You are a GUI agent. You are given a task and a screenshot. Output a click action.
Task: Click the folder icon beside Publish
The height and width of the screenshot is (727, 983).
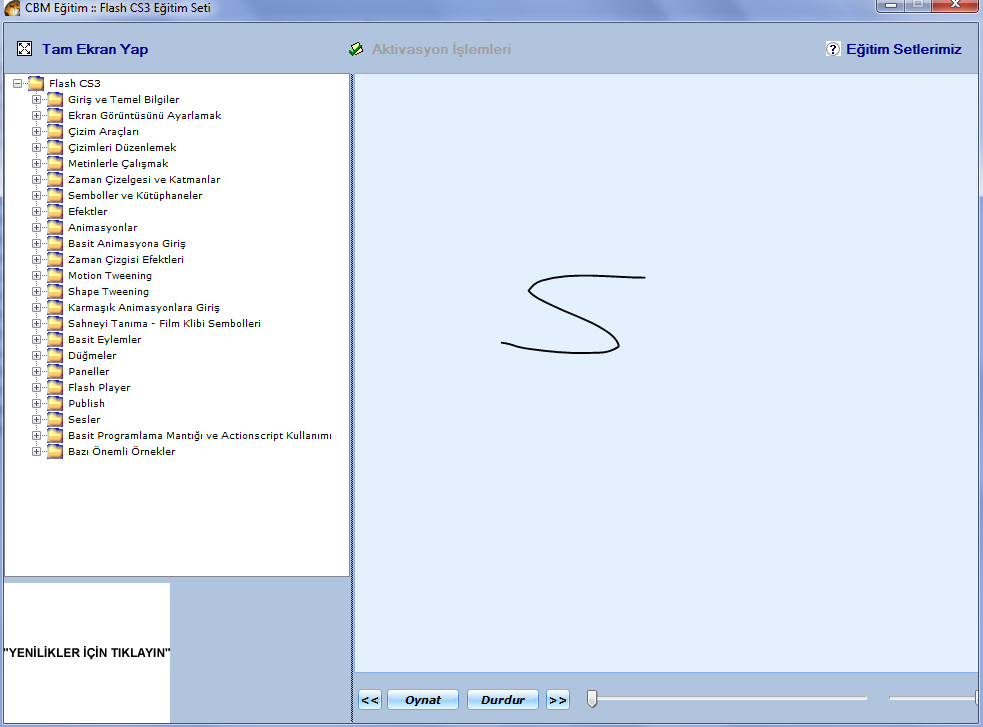[x=55, y=404]
